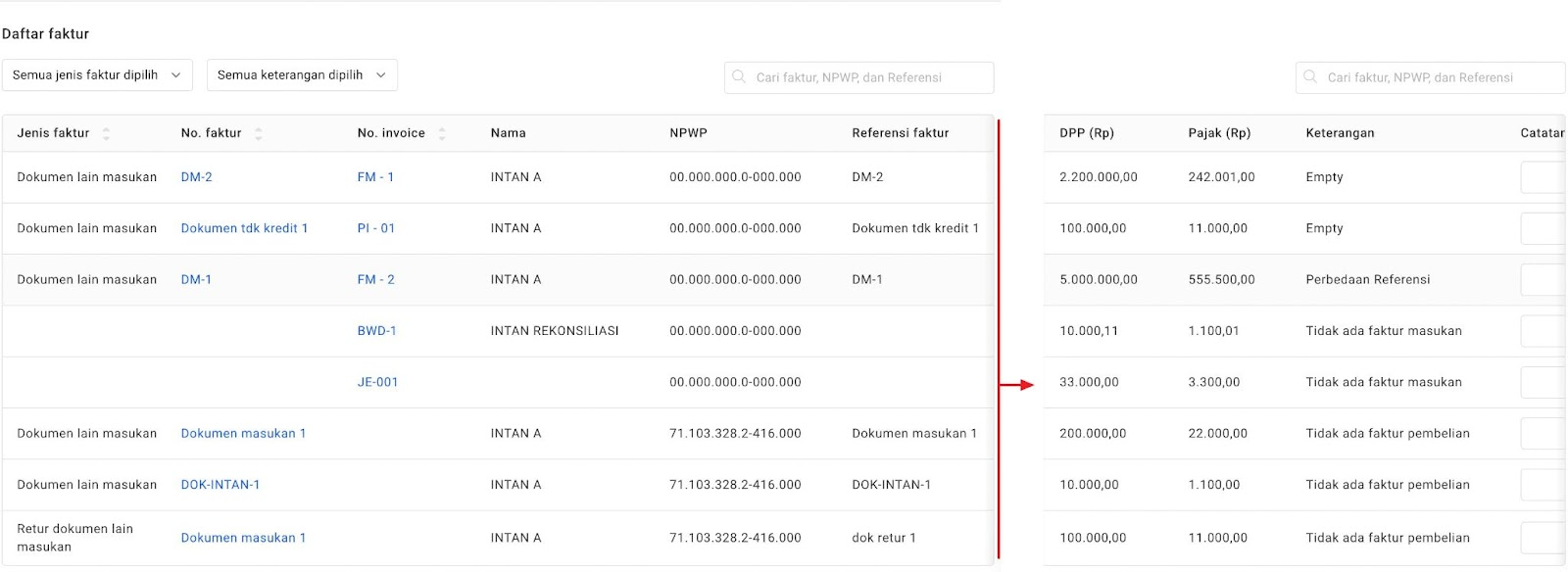
Task: Open JE-001 invoice link
Action: point(377,382)
